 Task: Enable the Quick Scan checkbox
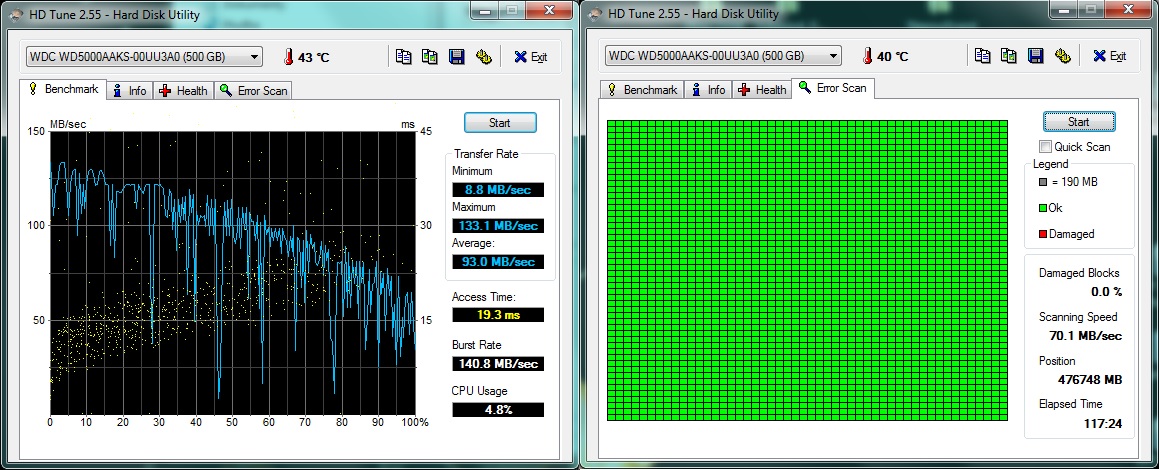pyautogui.click(x=1046, y=147)
